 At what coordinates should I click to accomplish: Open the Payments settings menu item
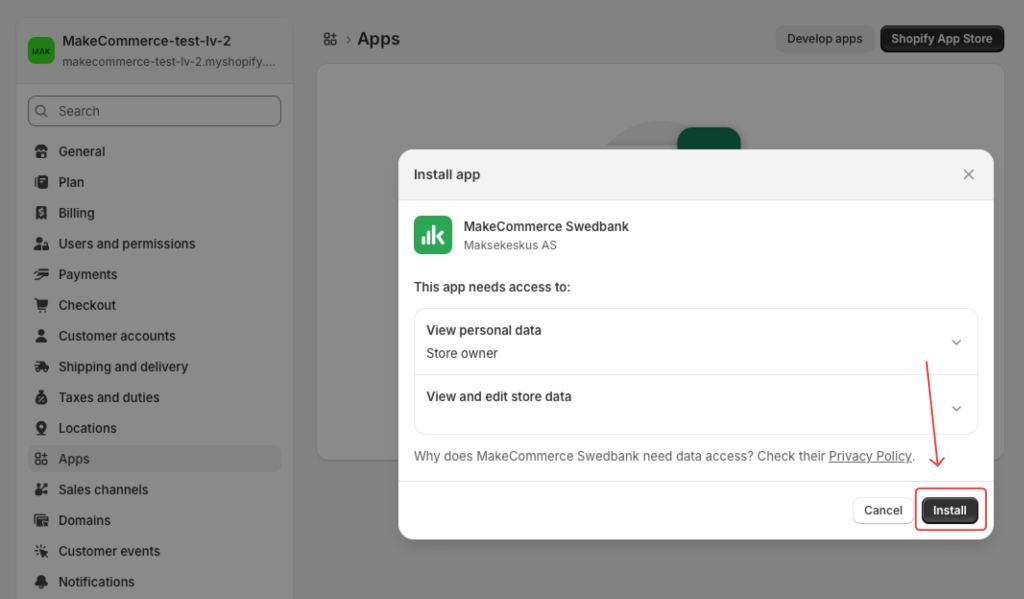point(87,274)
